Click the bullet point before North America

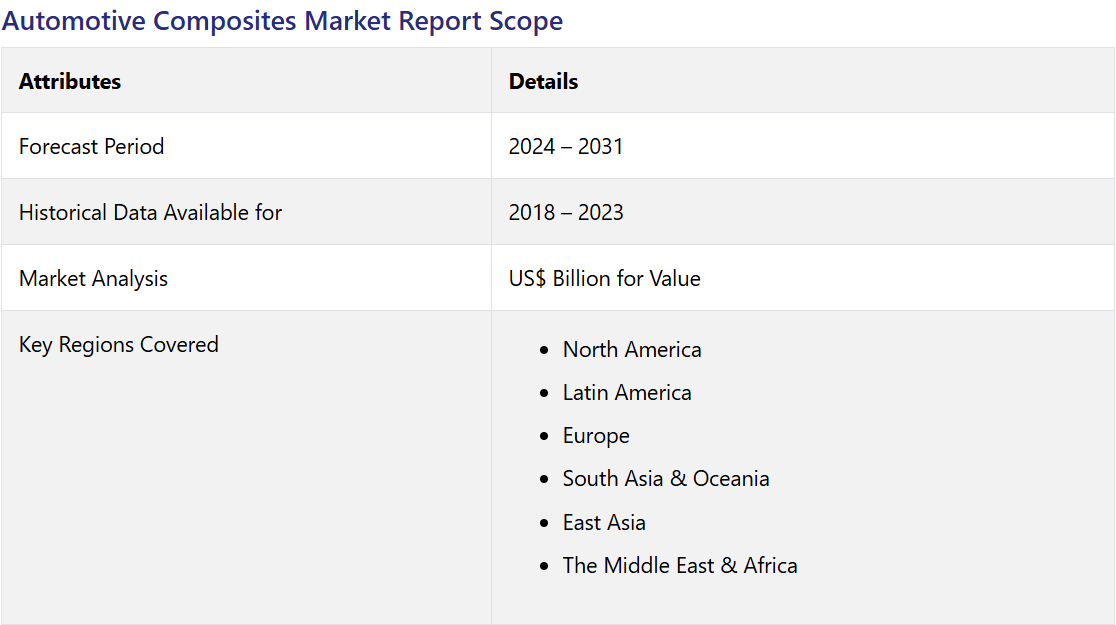(544, 351)
